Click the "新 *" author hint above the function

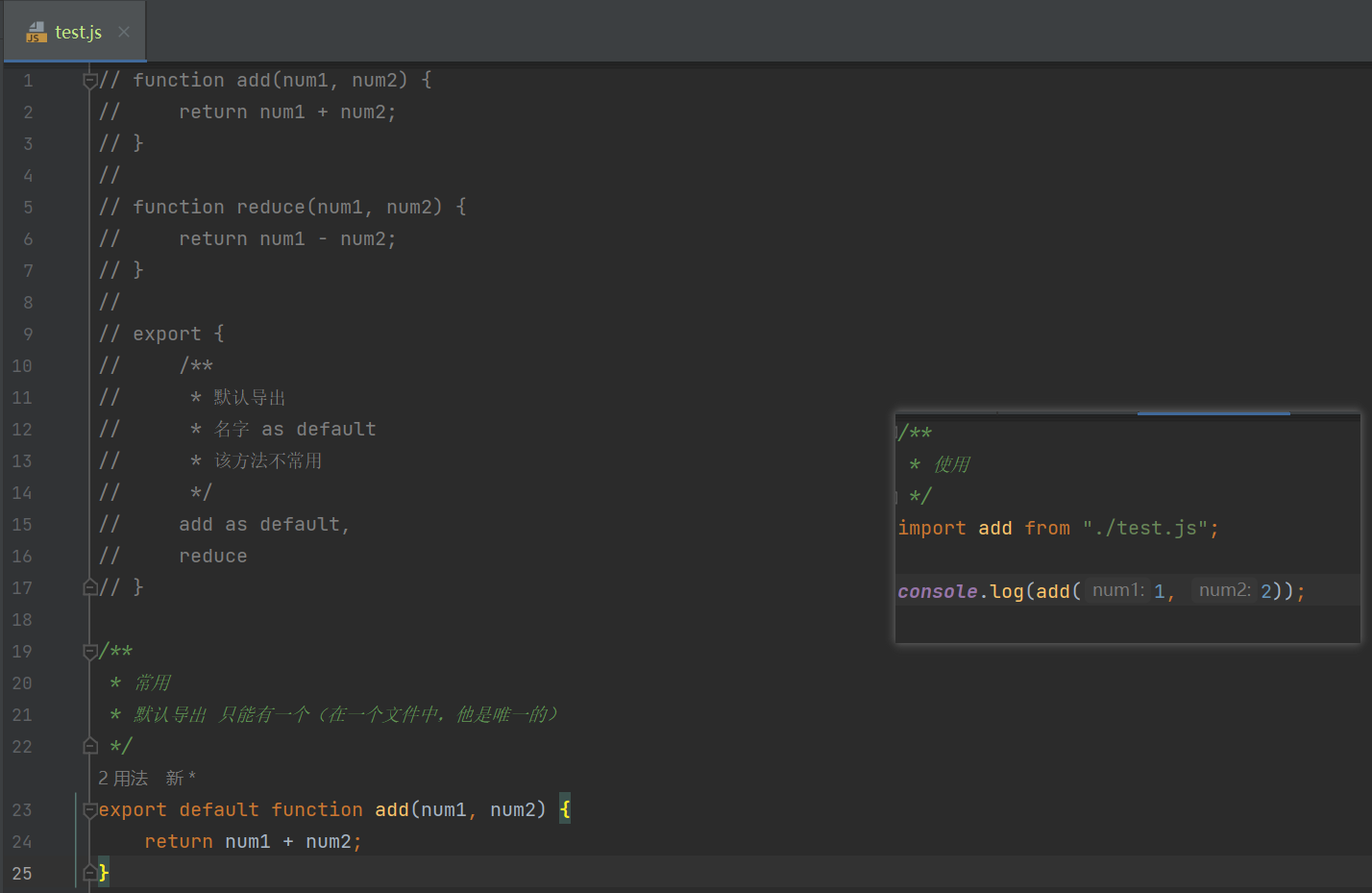(x=181, y=778)
